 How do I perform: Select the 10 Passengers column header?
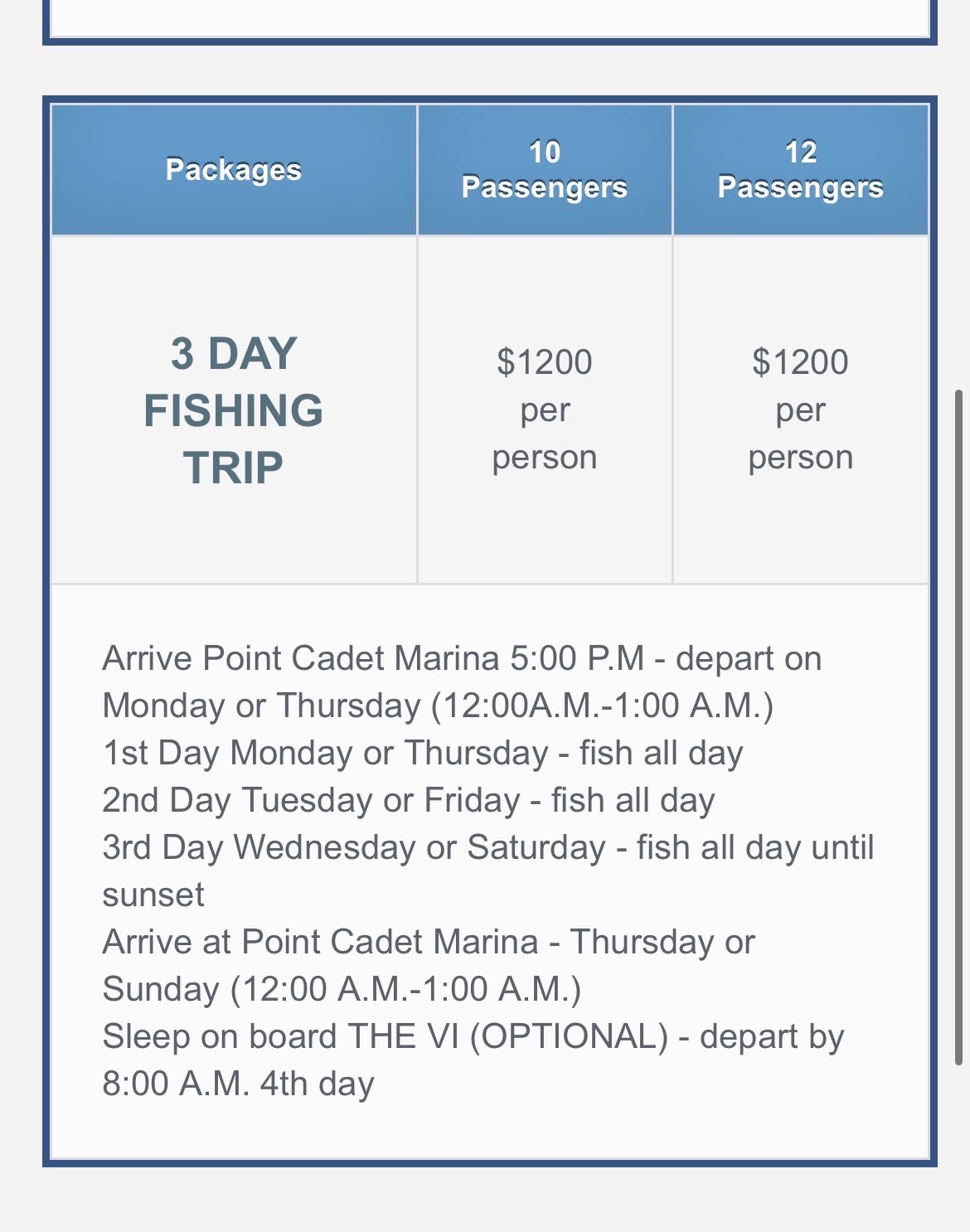click(x=544, y=170)
